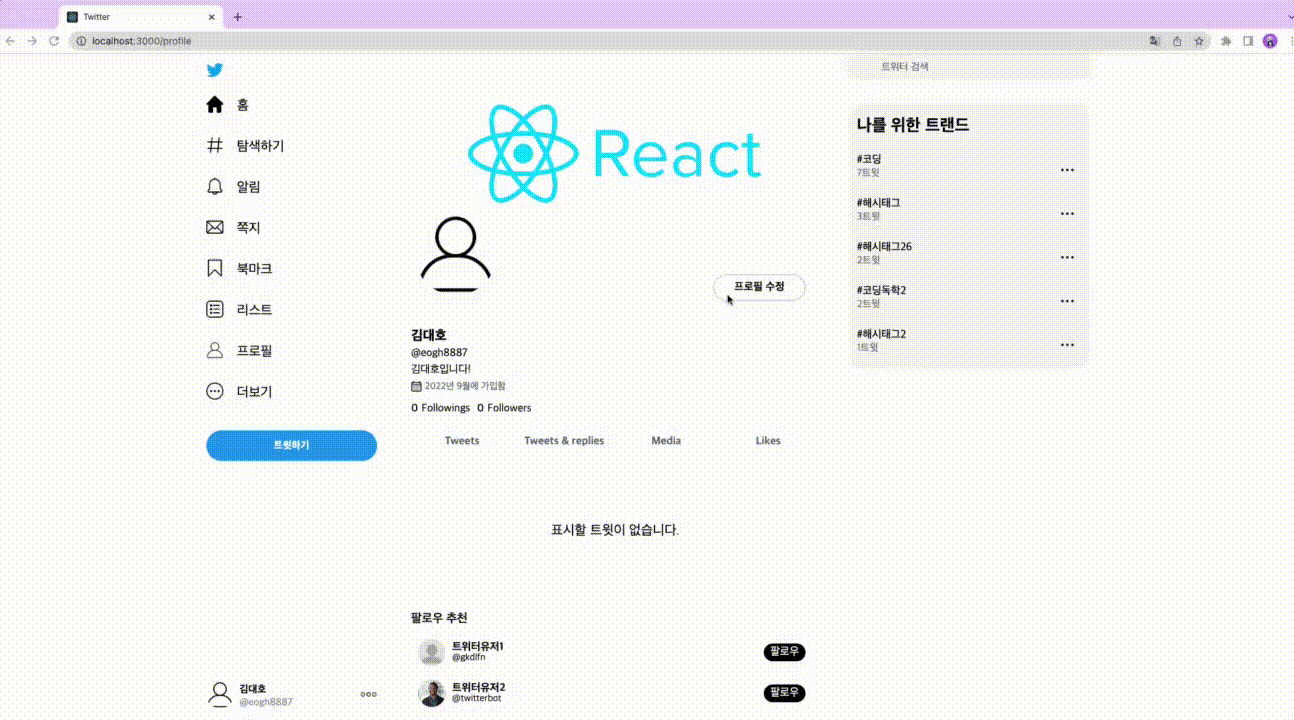Open account menu dots beside 김대호
The width and height of the screenshot is (1294, 720).
(x=368, y=694)
